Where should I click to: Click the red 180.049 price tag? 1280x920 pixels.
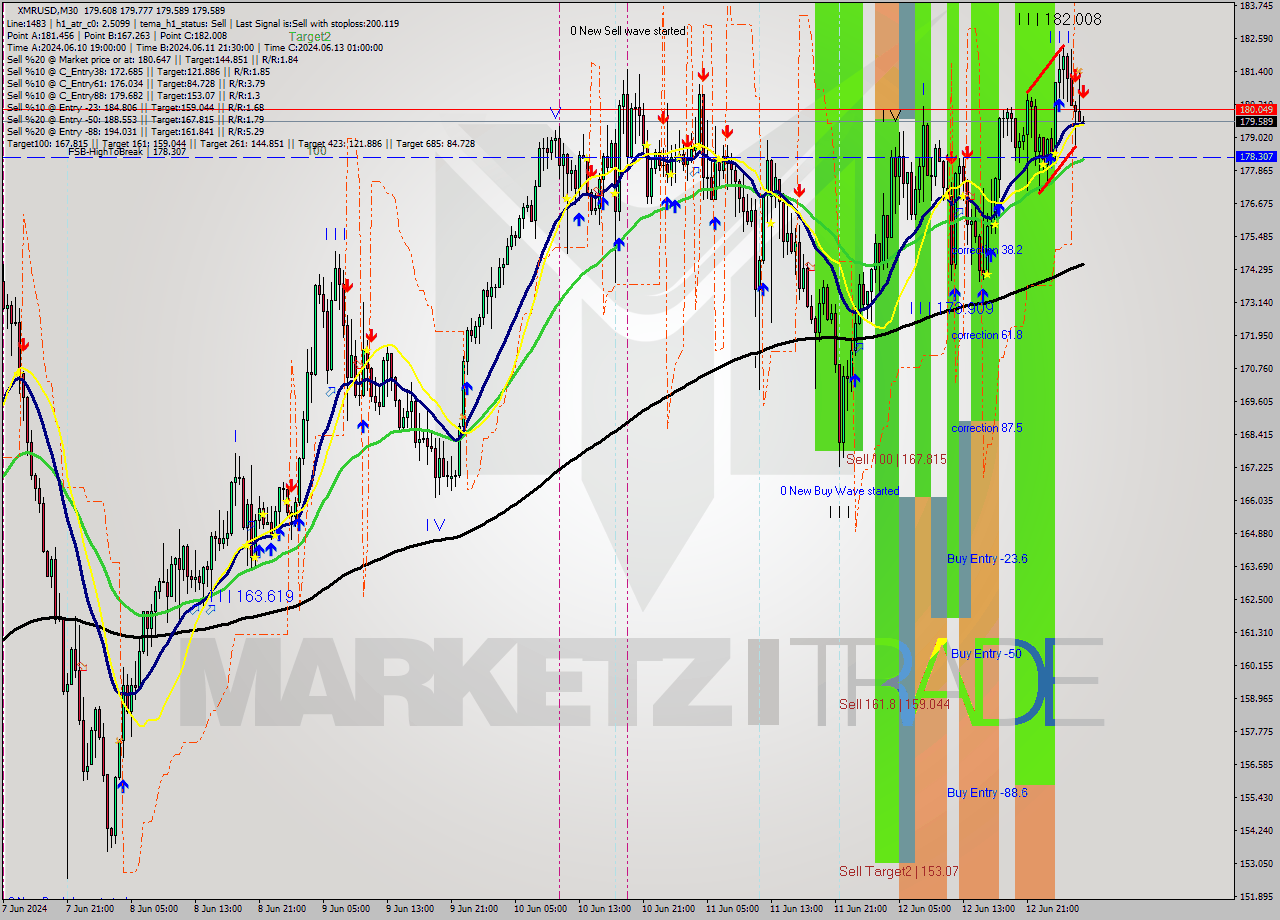(x=1256, y=109)
